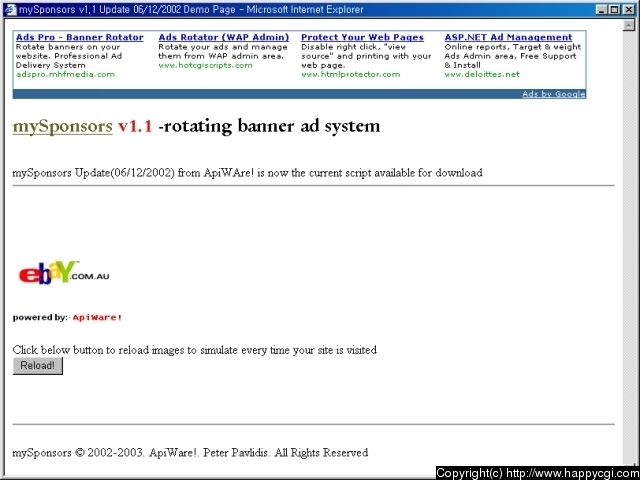Click the 'v1.1' red version text

135,126
